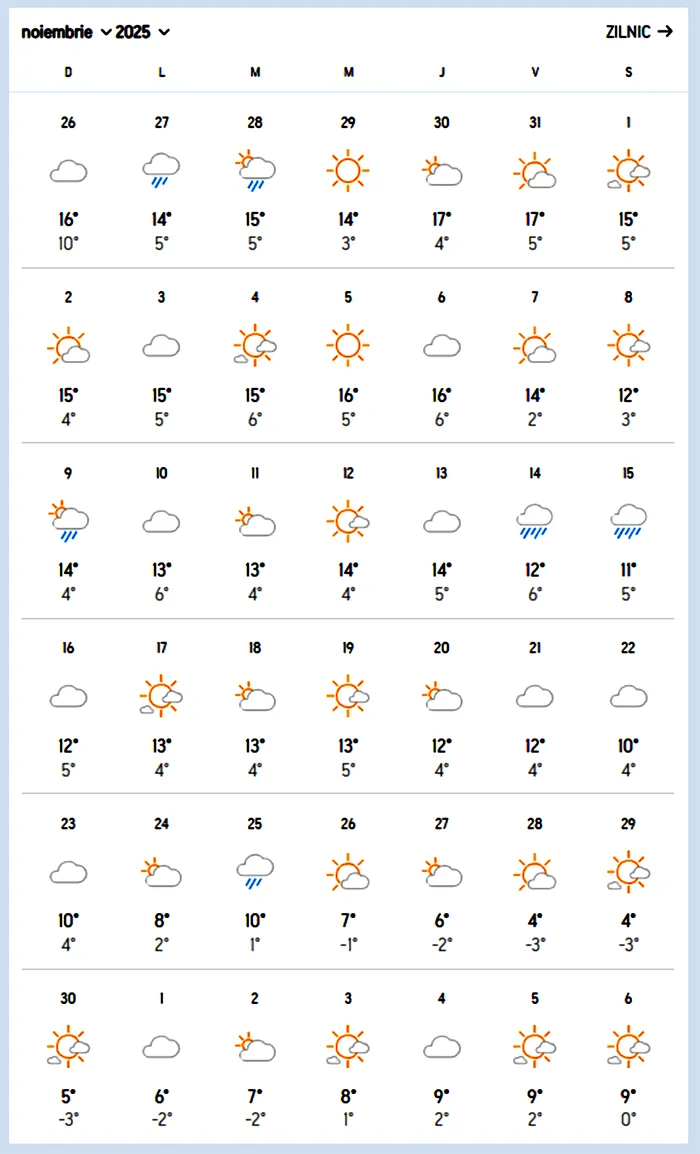Select day 15 in the calendar
700x1154 pixels.
point(628,473)
